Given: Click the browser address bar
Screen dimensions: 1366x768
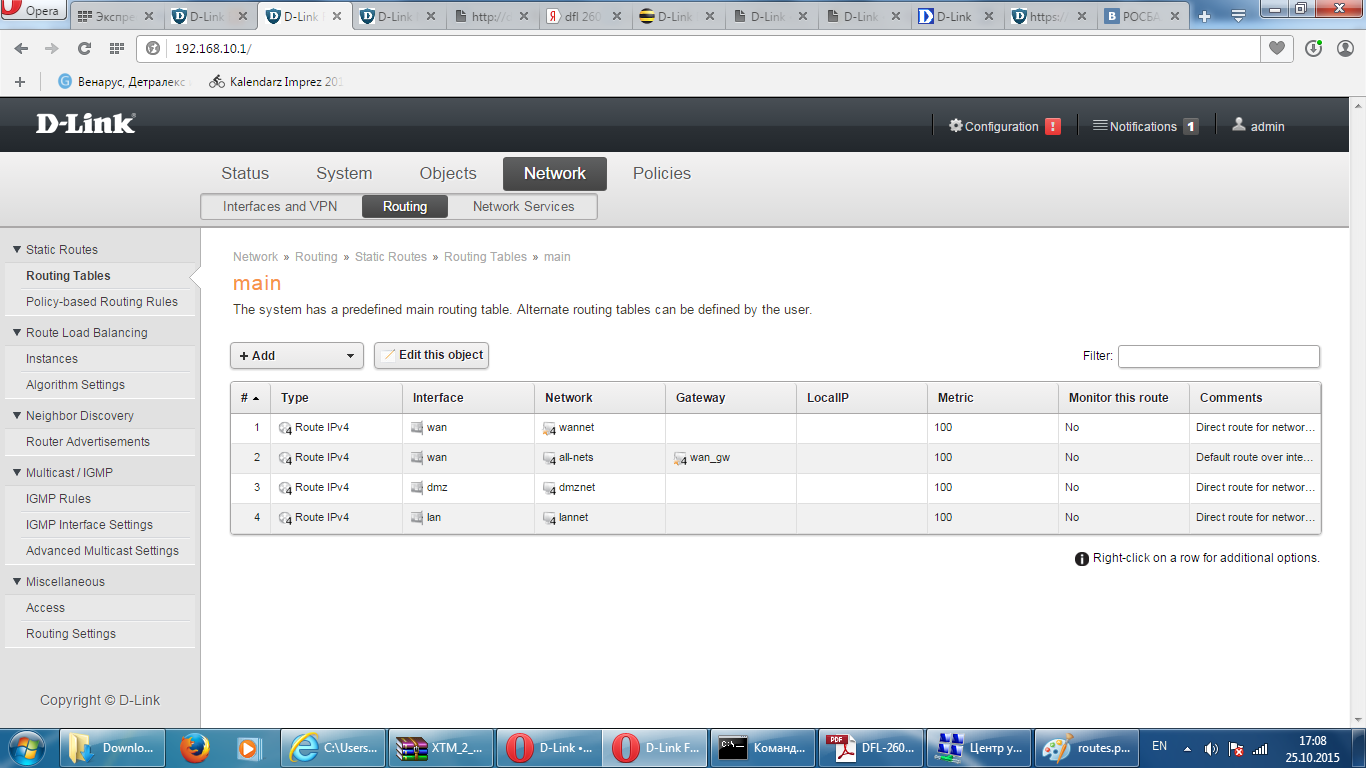Looking at the screenshot, I should click(x=700, y=49).
